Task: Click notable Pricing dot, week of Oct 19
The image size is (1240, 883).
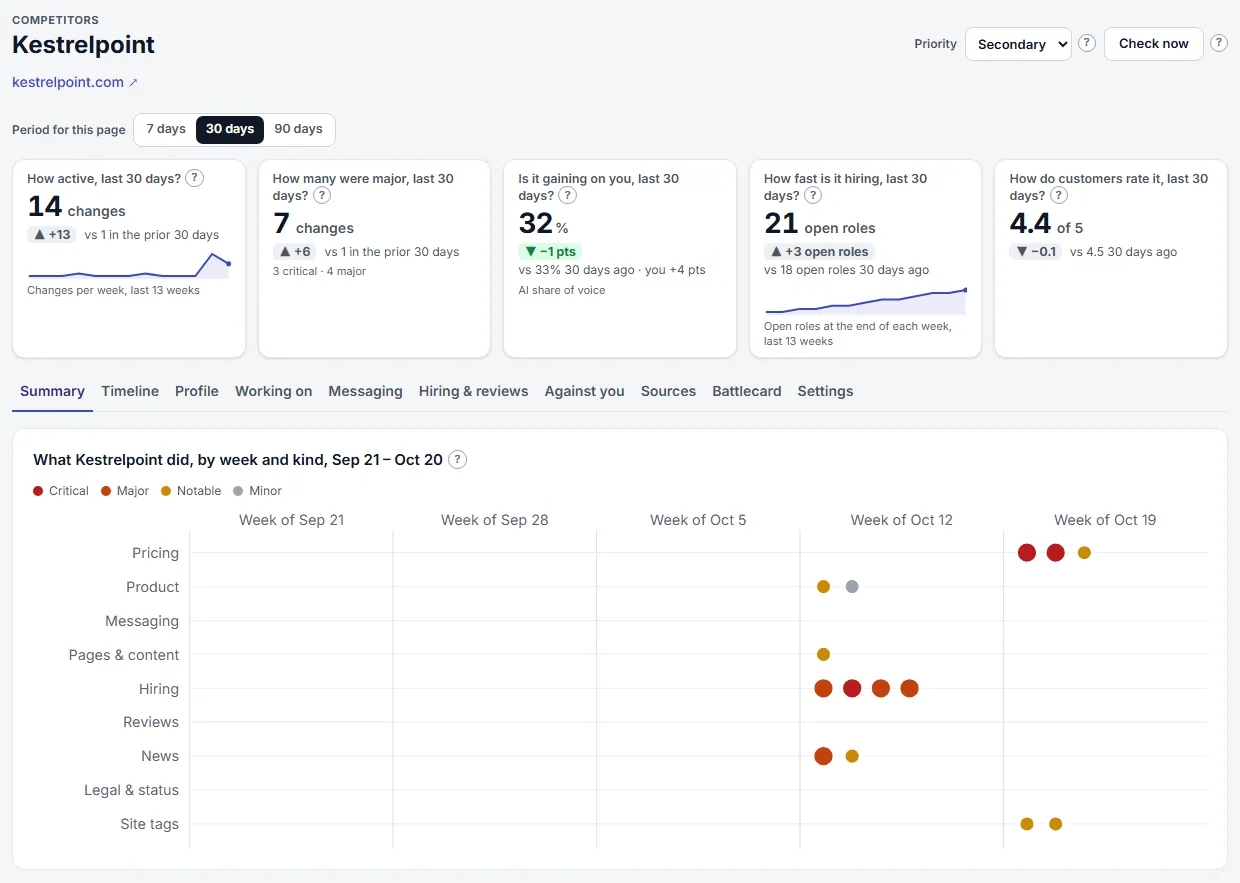Action: tap(1084, 553)
